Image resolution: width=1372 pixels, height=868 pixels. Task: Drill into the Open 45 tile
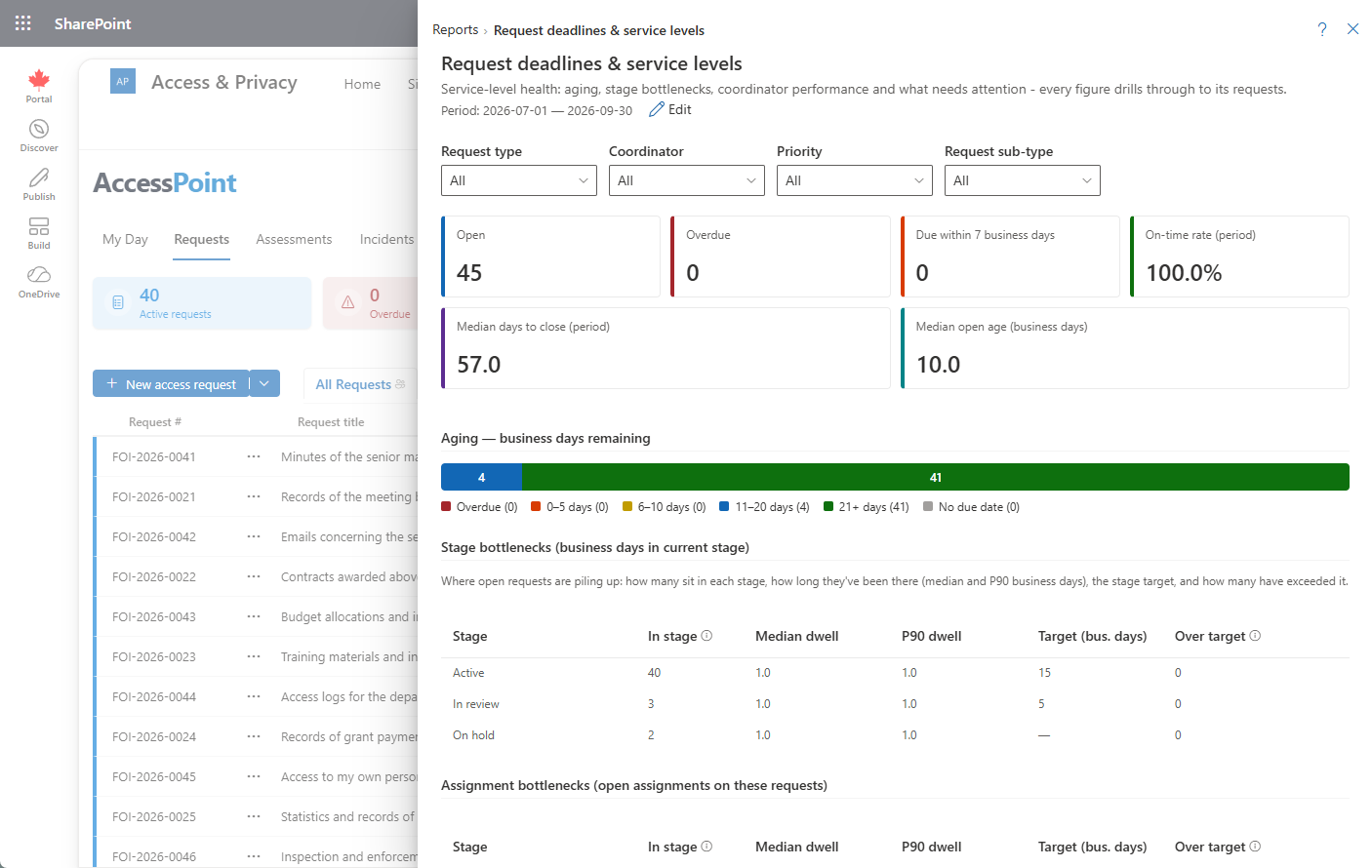[x=550, y=256]
